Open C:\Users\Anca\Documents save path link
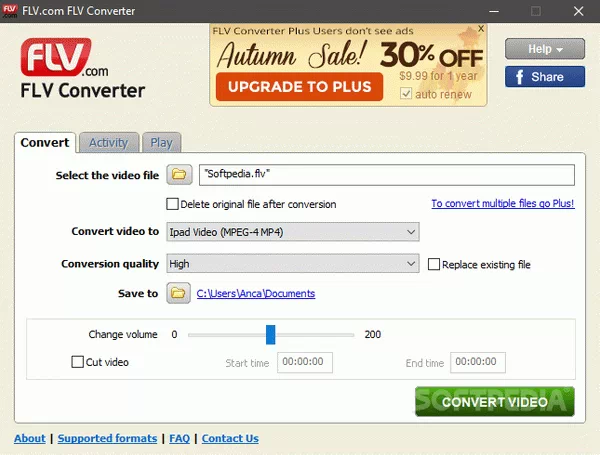 (256, 294)
